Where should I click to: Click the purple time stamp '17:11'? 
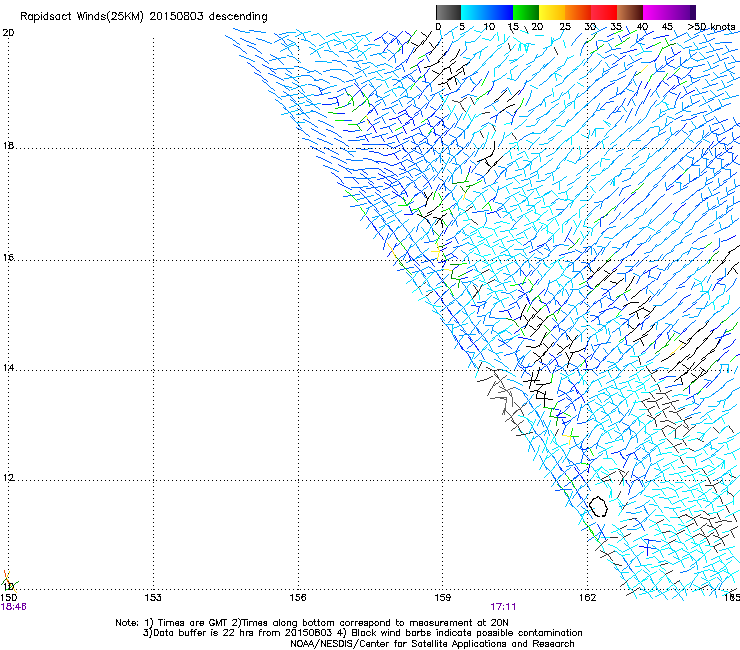point(503,607)
